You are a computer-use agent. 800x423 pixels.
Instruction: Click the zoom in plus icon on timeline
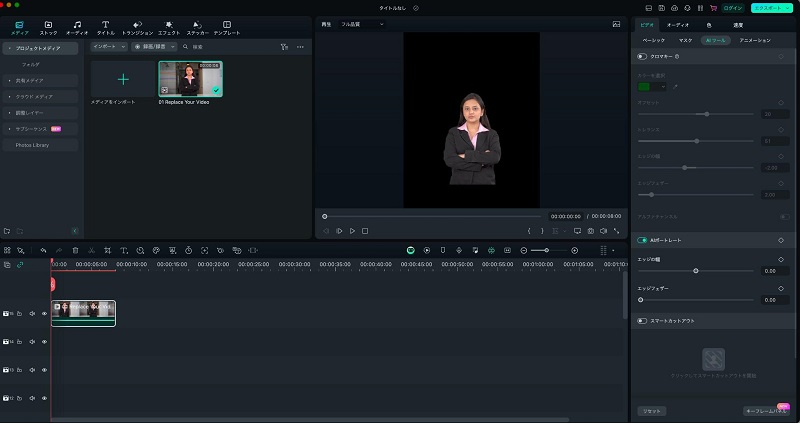(574, 251)
